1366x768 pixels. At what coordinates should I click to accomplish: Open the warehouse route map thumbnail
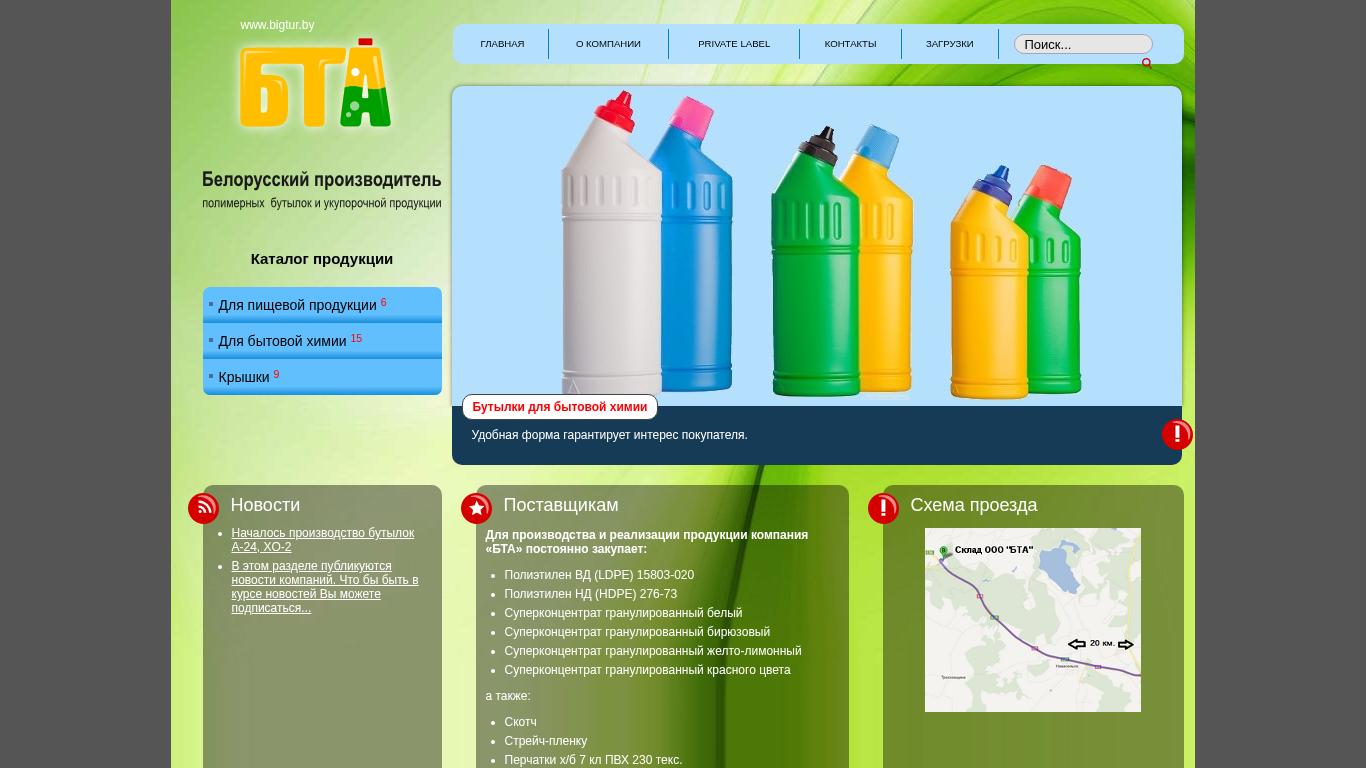pyautogui.click(x=1033, y=620)
